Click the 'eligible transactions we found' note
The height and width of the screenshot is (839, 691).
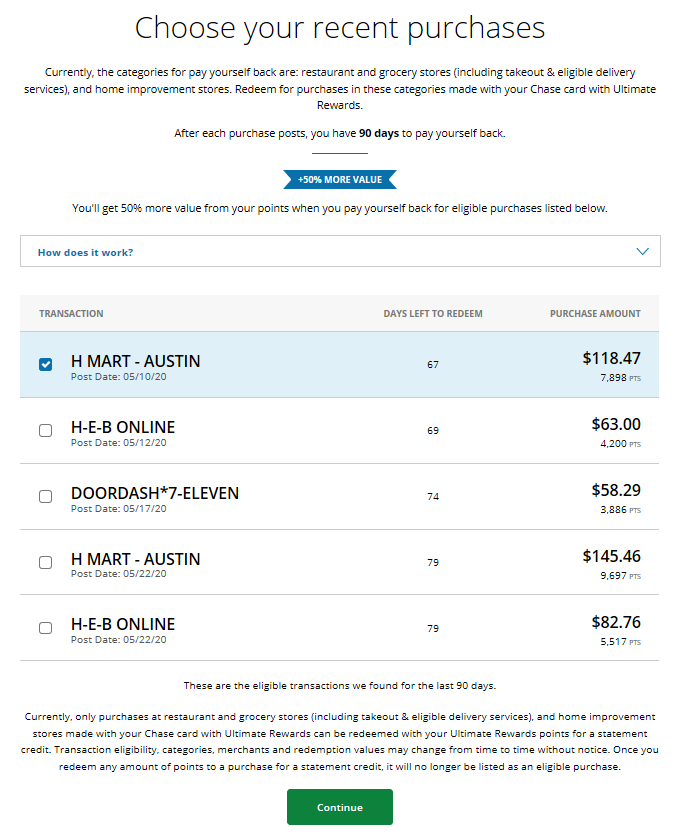[340, 685]
